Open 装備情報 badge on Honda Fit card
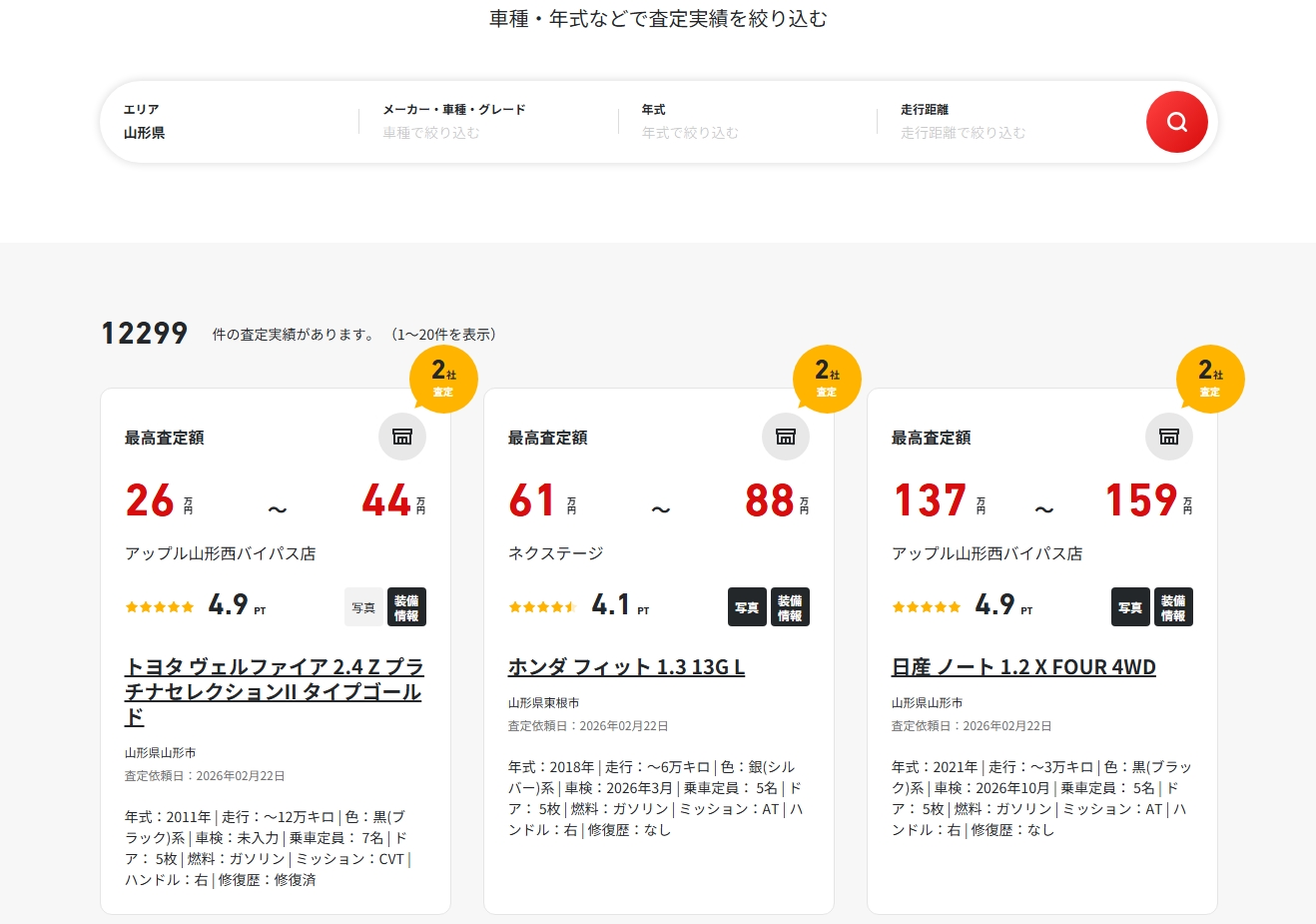The image size is (1316, 924). point(790,607)
